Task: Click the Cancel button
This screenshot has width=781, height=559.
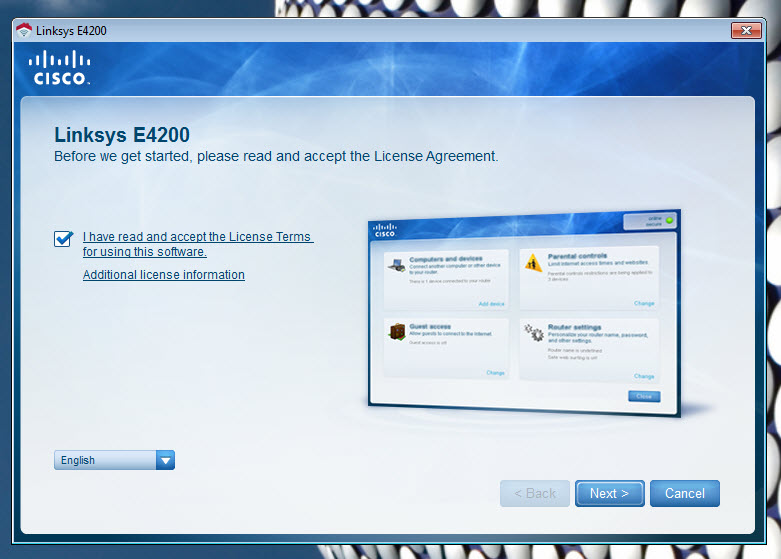Action: [x=685, y=493]
